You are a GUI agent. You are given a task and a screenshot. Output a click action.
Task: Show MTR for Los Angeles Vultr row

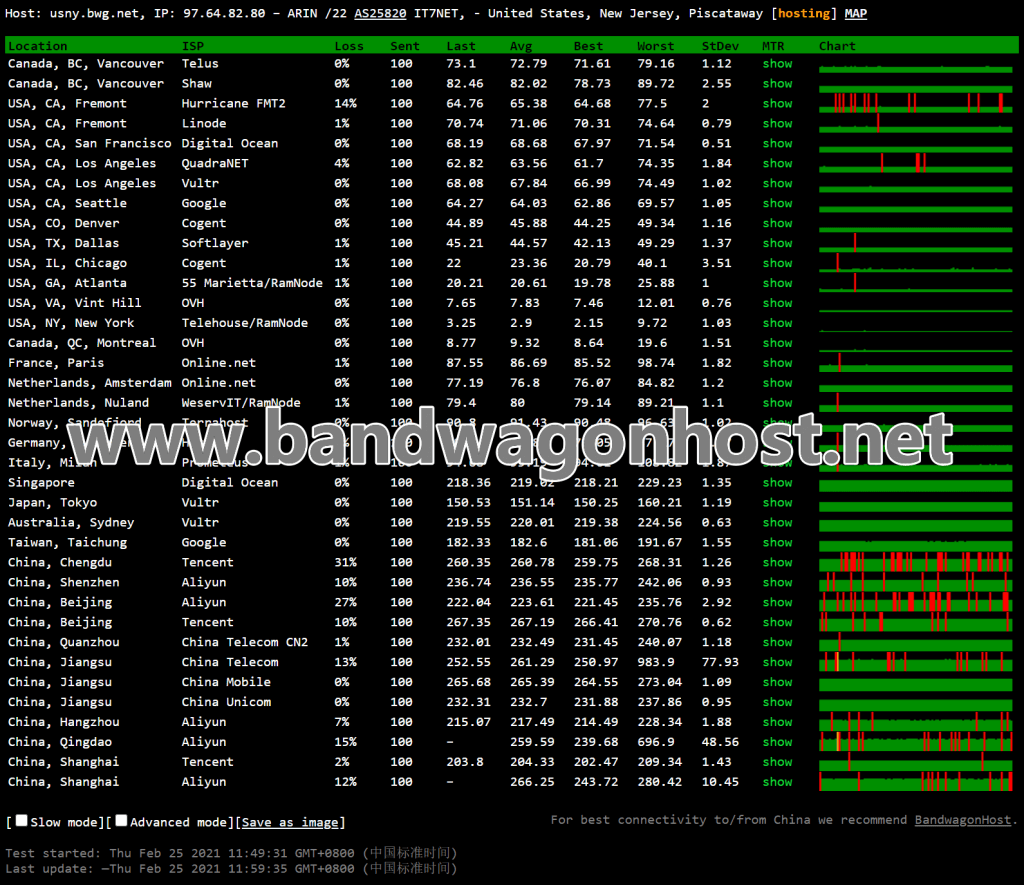click(777, 183)
